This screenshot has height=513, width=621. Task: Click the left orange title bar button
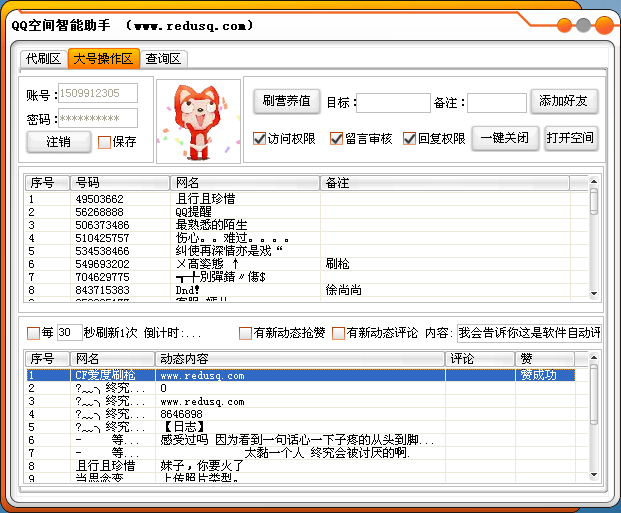click(x=564, y=26)
